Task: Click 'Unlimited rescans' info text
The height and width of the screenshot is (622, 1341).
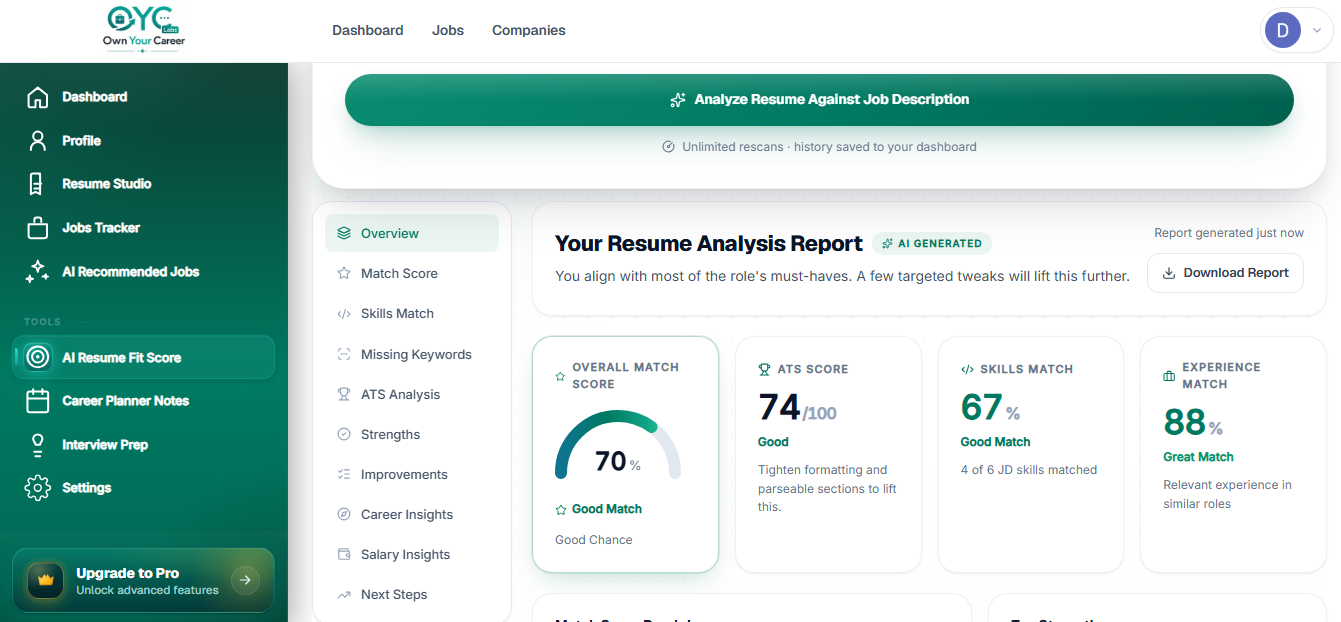Action: (820, 147)
